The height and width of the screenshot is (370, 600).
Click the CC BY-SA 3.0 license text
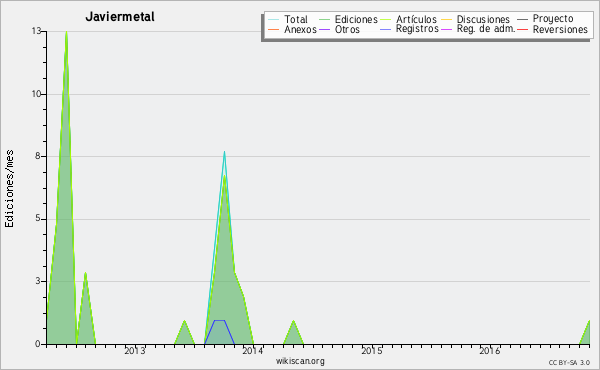click(569, 362)
